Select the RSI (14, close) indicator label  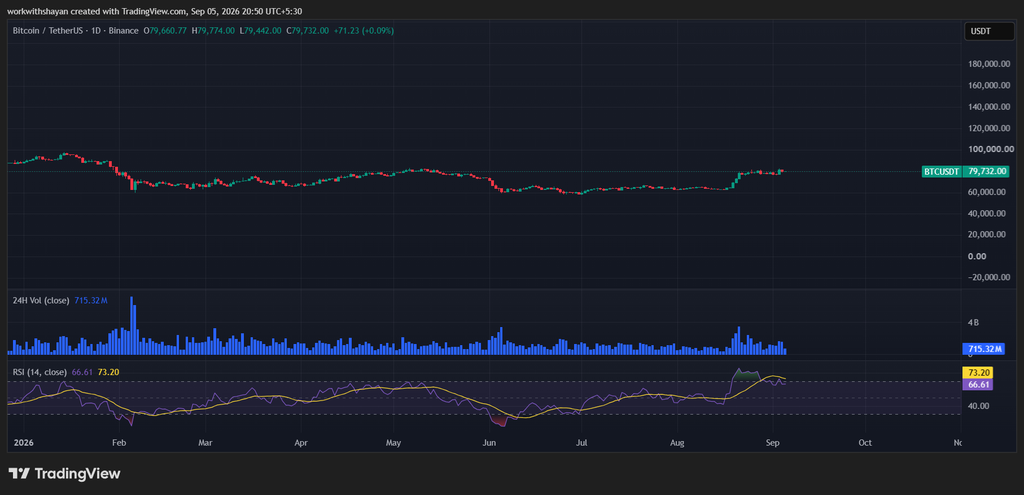40,372
